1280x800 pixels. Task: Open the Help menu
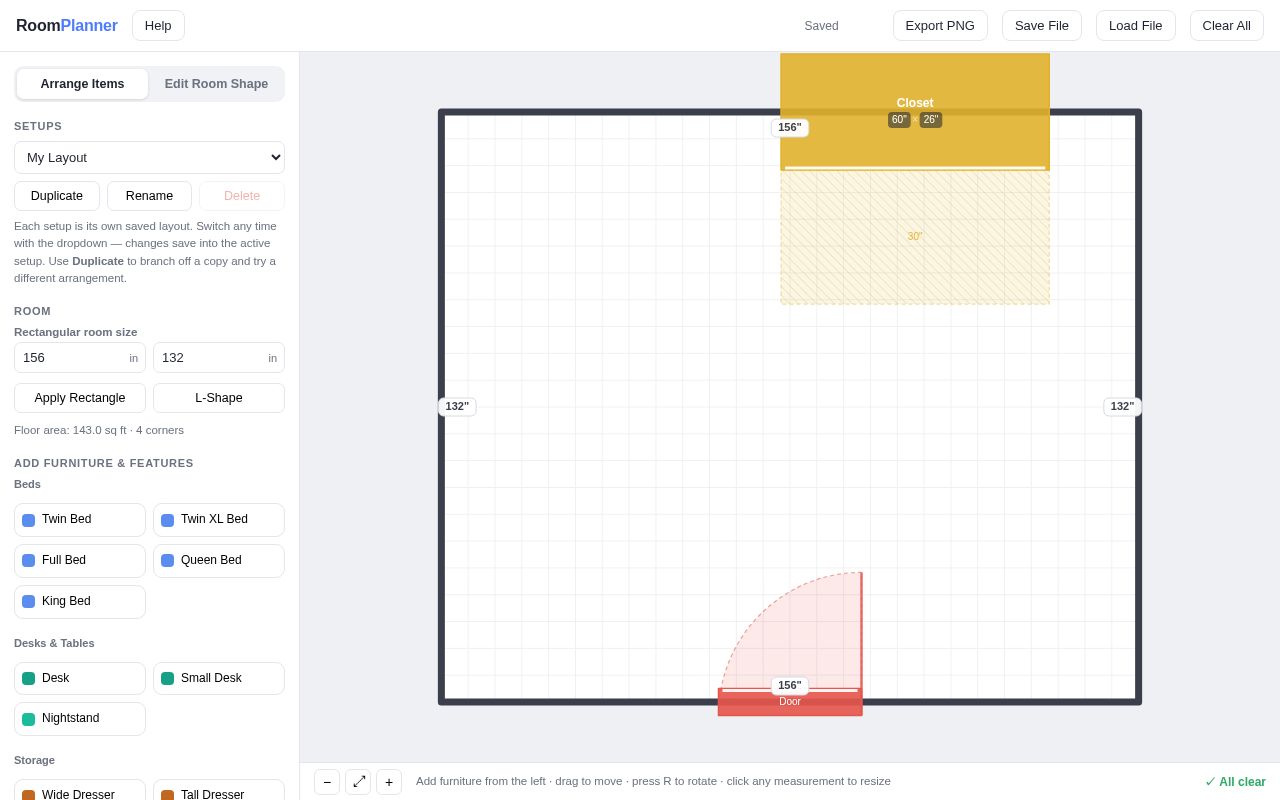click(158, 26)
